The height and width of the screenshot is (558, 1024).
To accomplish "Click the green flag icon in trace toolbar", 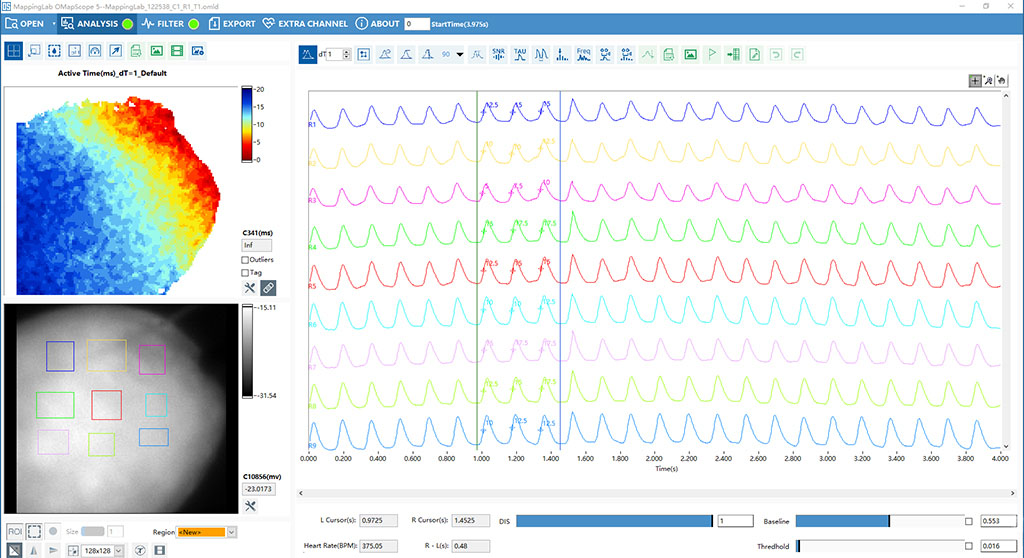I will point(712,54).
